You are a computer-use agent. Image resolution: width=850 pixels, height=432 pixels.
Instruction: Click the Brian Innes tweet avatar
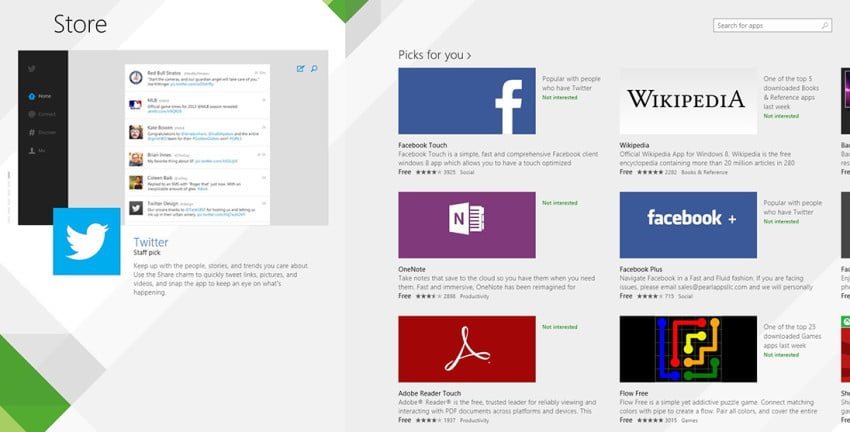(x=136, y=159)
